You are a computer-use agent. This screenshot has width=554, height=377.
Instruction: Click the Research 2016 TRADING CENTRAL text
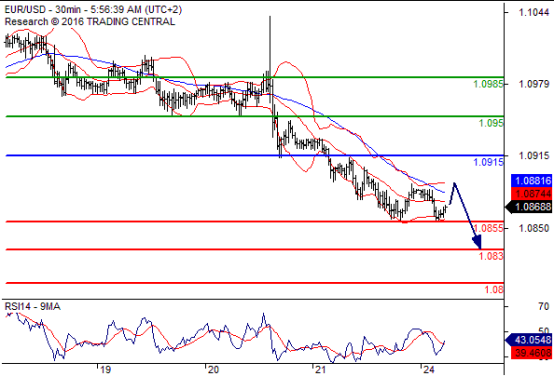tap(89, 22)
